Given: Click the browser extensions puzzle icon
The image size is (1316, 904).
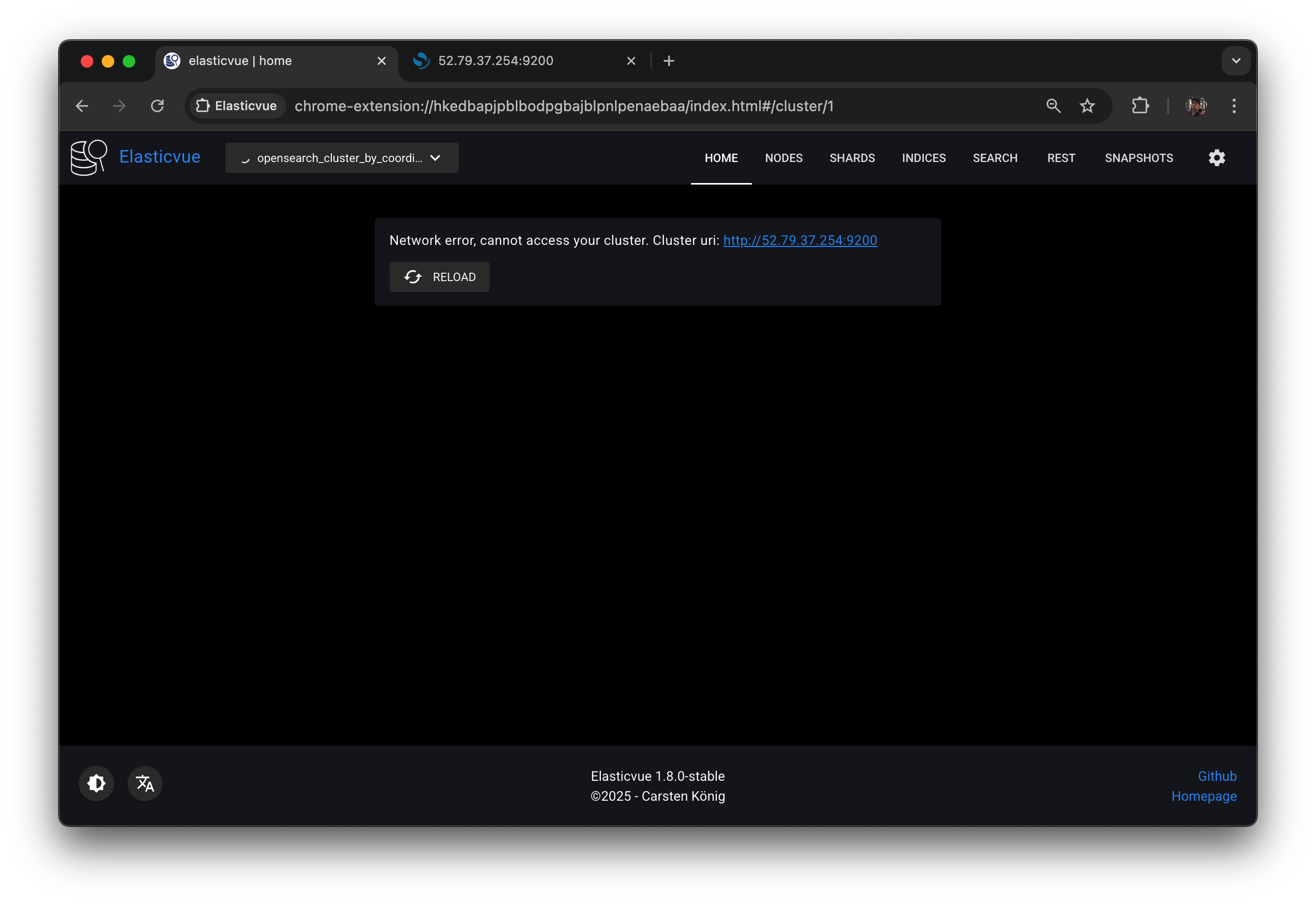Looking at the screenshot, I should (x=1140, y=106).
